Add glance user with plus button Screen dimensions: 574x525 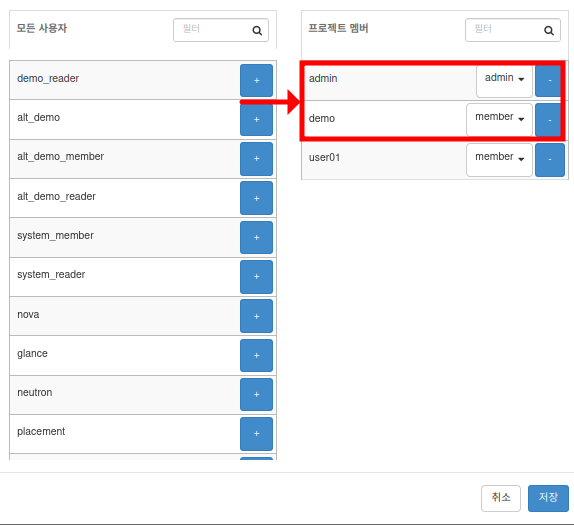click(x=256, y=355)
